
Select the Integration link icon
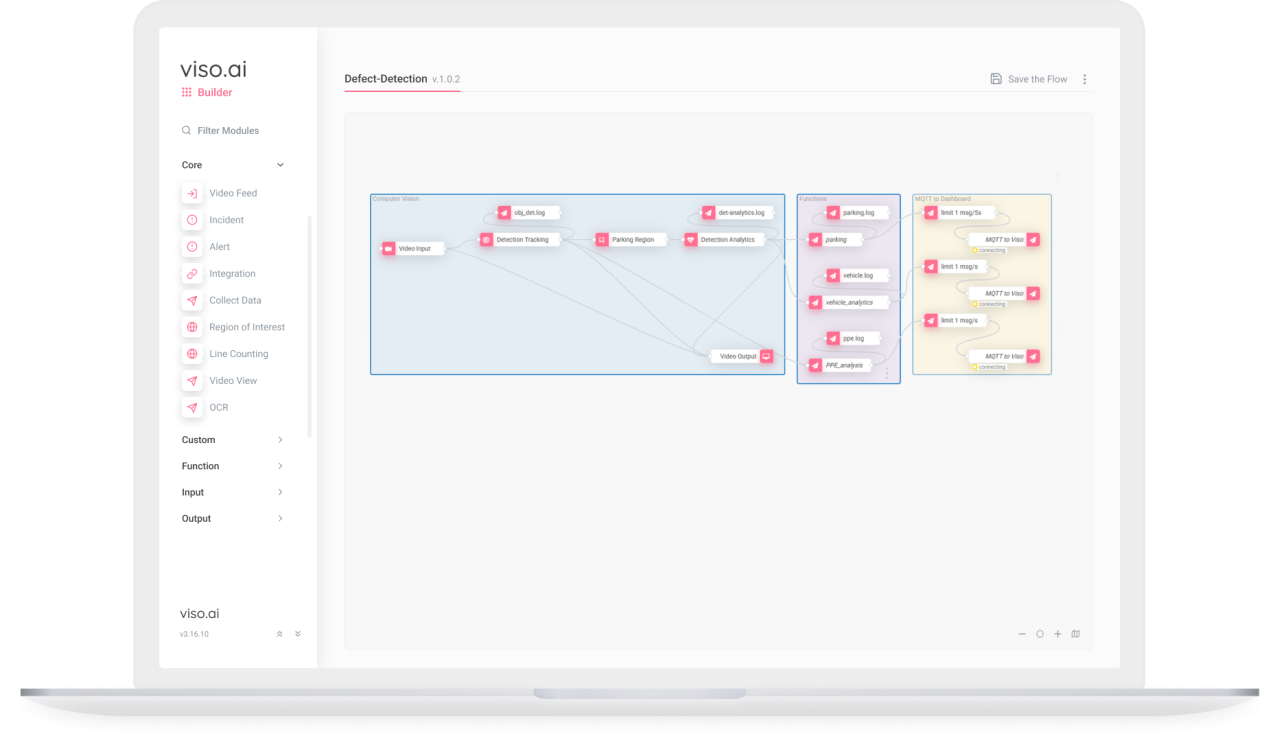coord(192,274)
